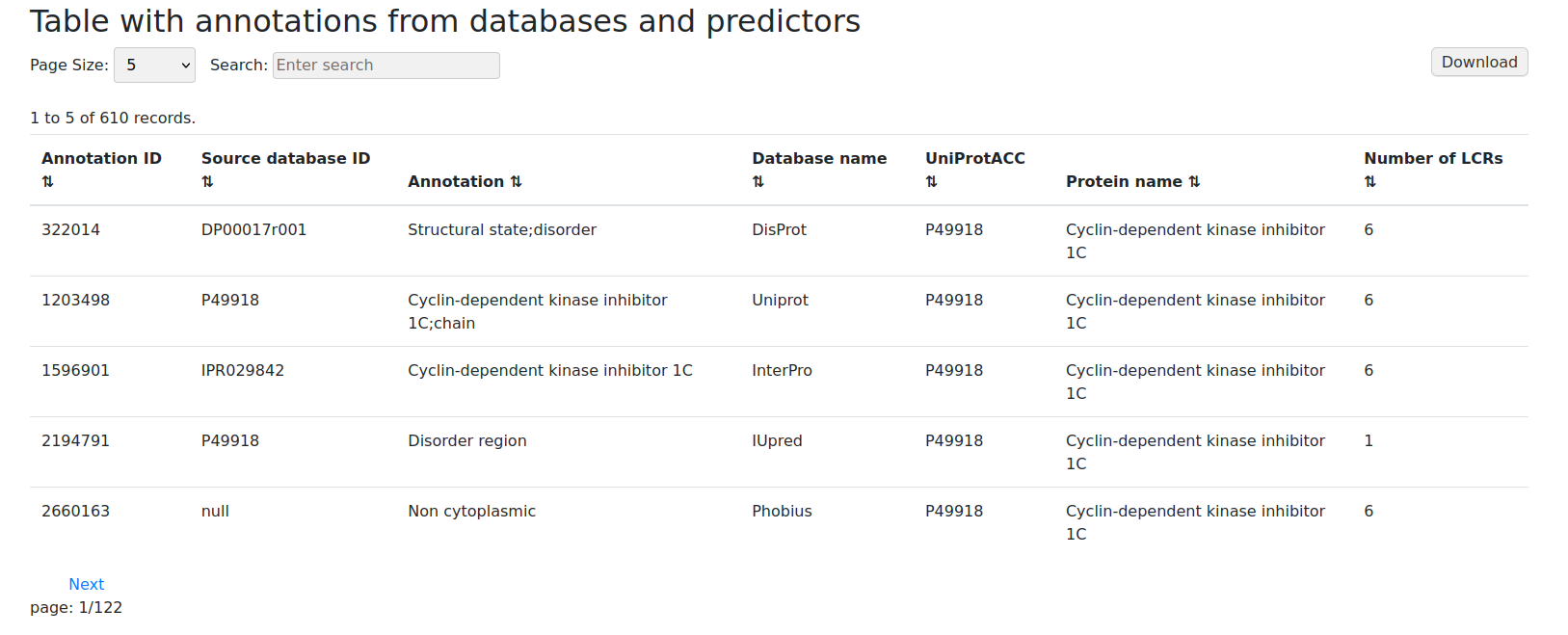This screenshot has height=635, width=1568.
Task: Sort the Protein name column
Action: point(1194,182)
